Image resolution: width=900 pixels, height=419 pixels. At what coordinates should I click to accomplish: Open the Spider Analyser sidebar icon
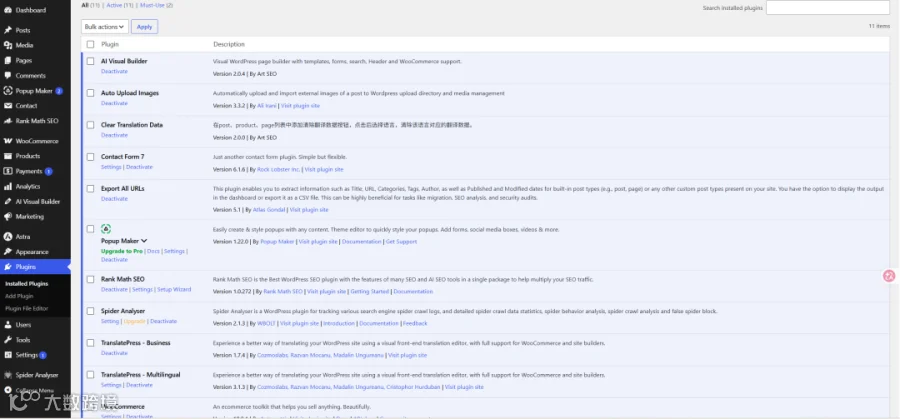(7, 375)
